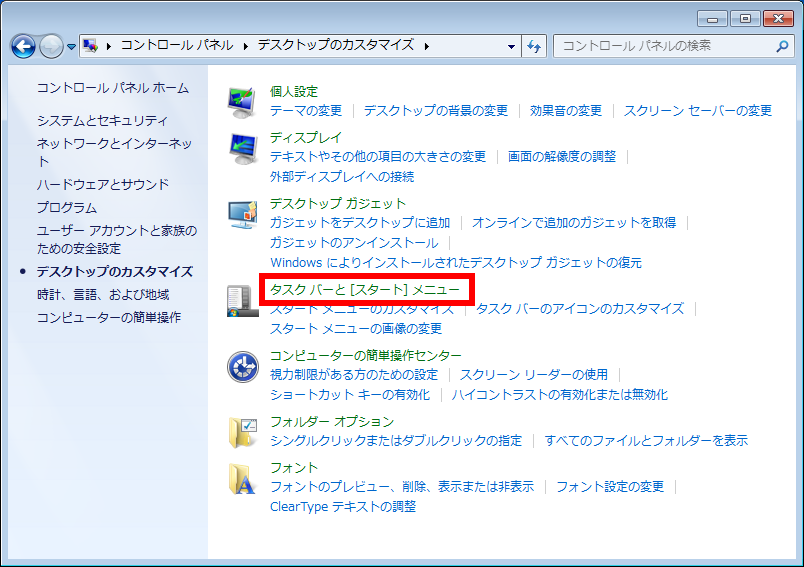Click 視力制限がある方のための設定 link
This screenshot has height=567, width=804.
[354, 375]
